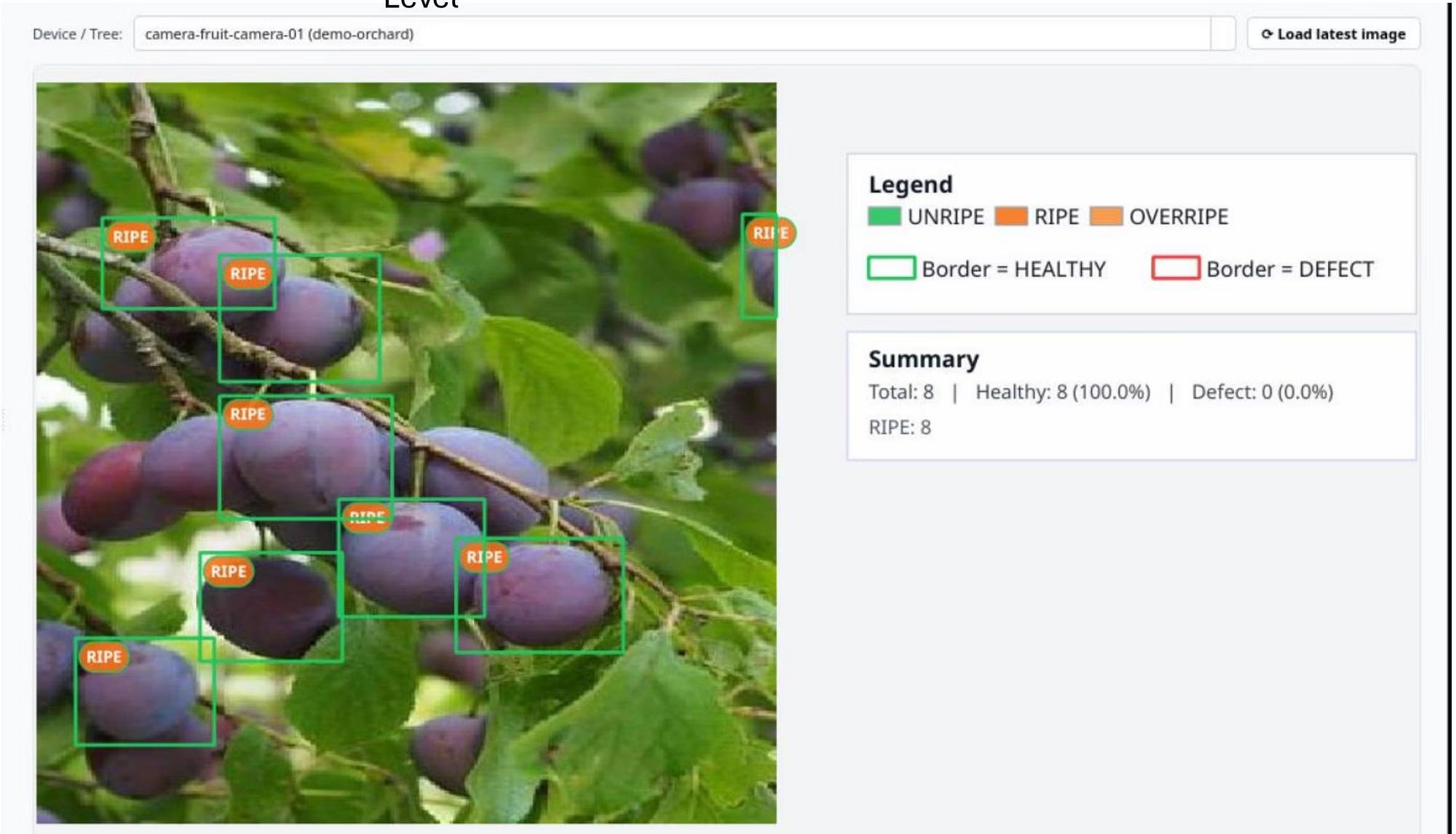Click the Healthy: 8 (100.0%) text
This screenshot has height=834, width=1456.
coord(1062,392)
